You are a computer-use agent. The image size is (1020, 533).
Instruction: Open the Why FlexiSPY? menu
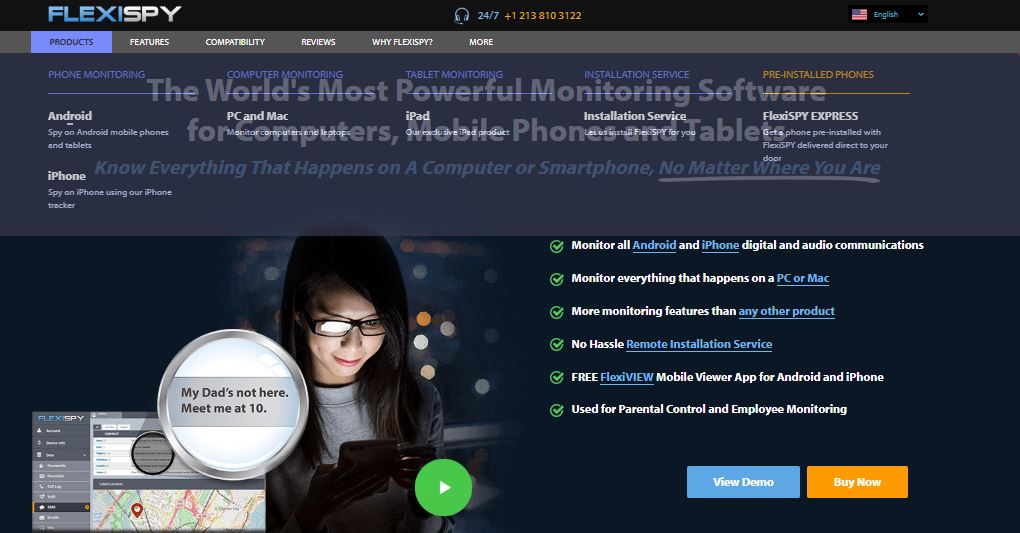tap(402, 42)
